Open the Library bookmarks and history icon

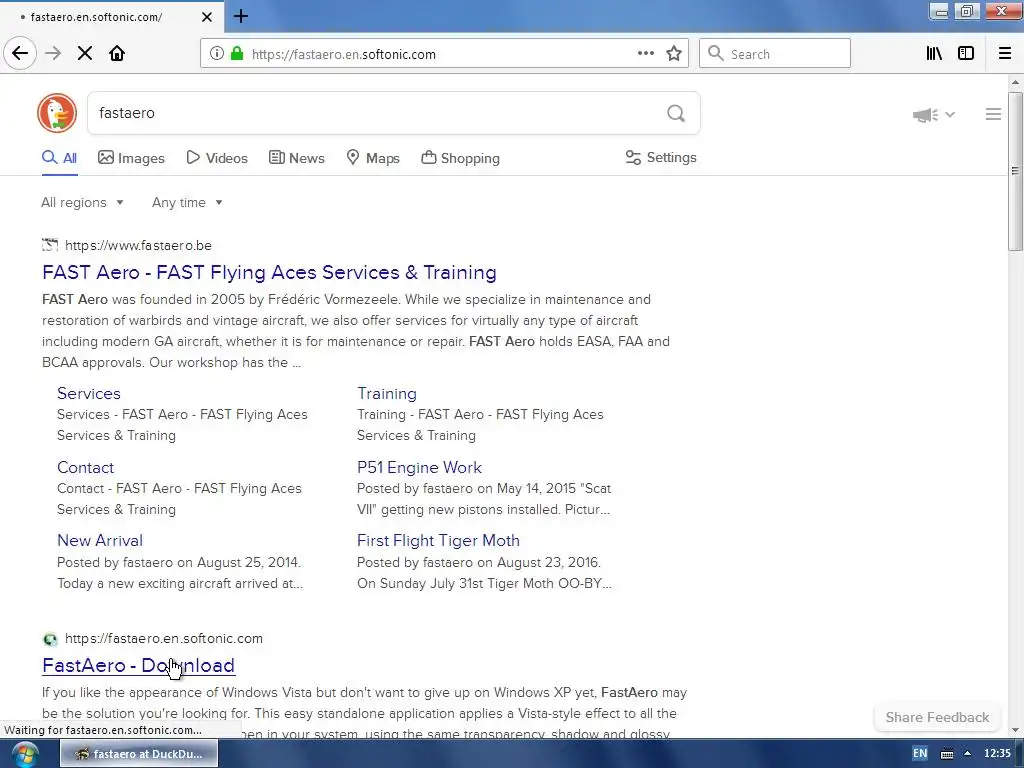click(x=934, y=54)
